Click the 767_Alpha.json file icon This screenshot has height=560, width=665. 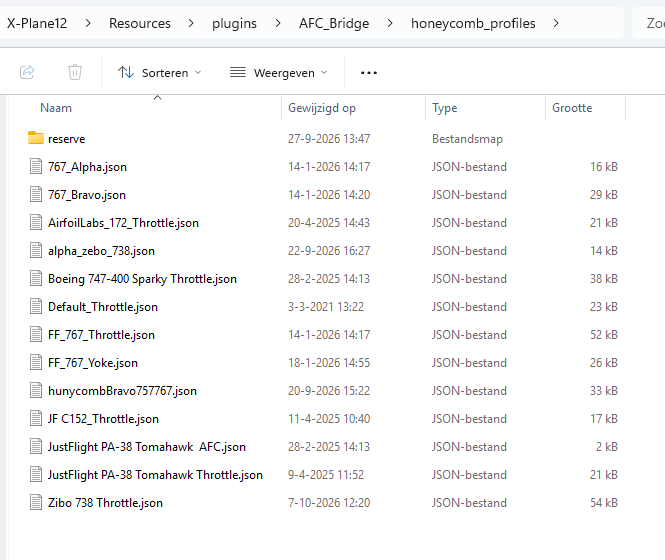tap(36, 166)
